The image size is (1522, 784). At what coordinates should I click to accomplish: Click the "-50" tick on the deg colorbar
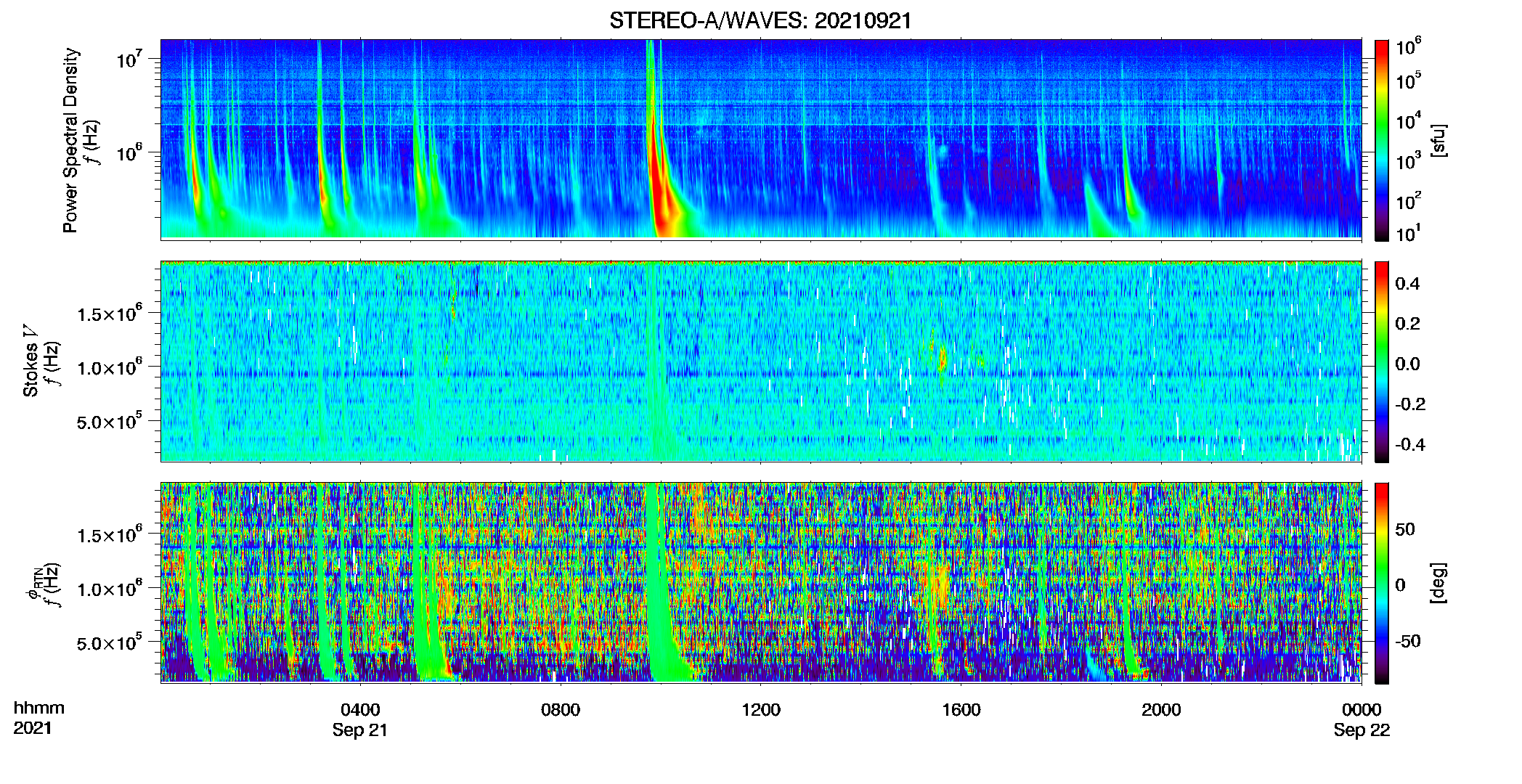tap(1408, 642)
